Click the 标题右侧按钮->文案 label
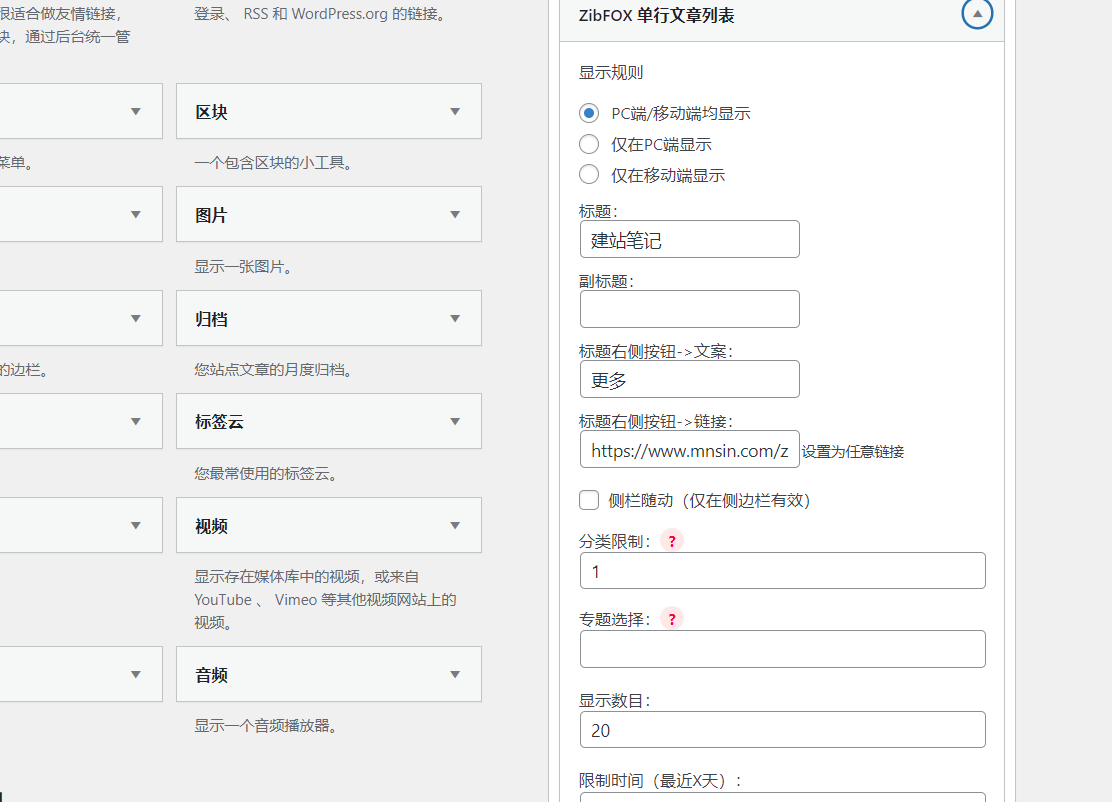This screenshot has width=1112, height=802. (656, 352)
